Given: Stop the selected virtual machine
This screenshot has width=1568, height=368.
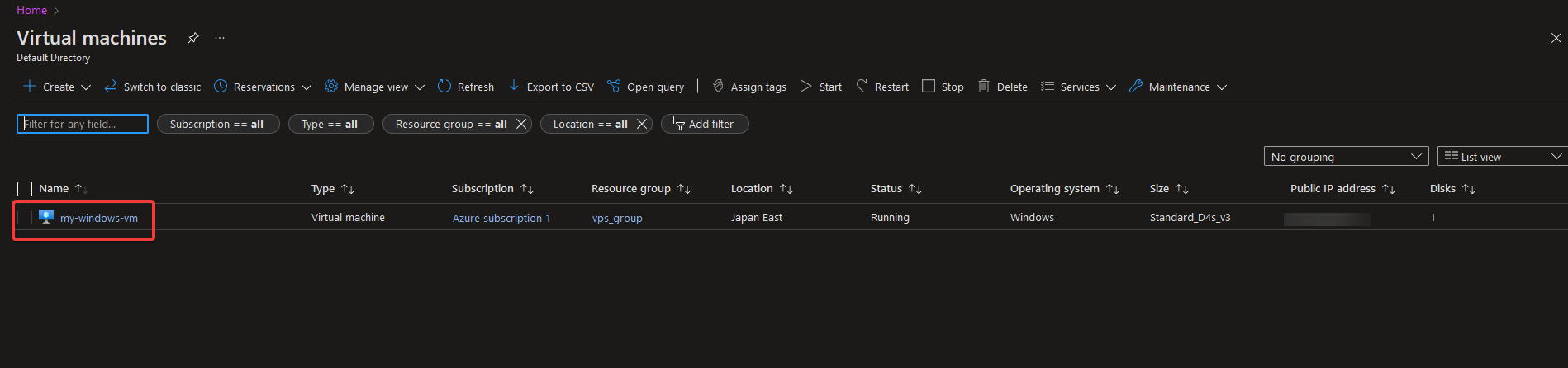Looking at the screenshot, I should 943,87.
